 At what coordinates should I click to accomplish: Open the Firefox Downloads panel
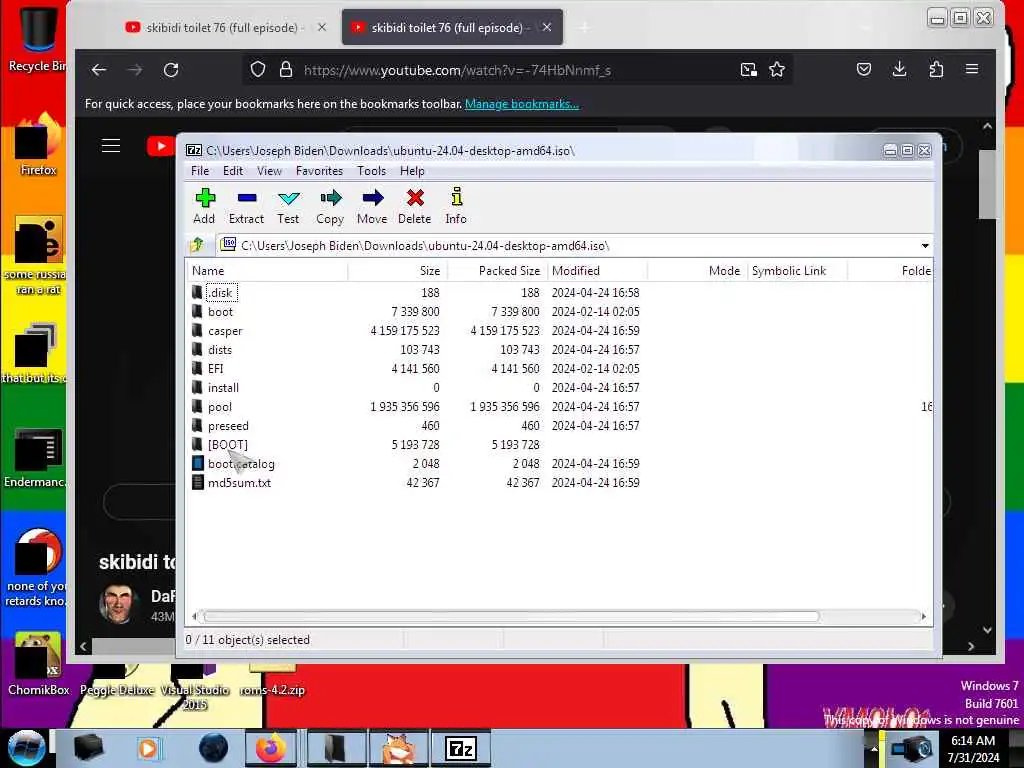(899, 69)
